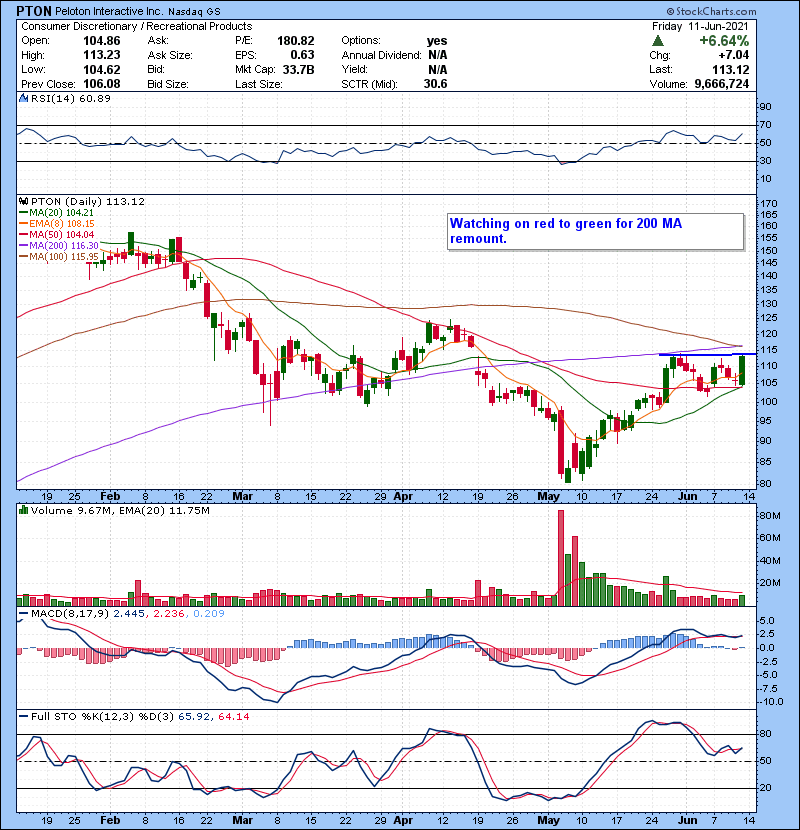Image resolution: width=800 pixels, height=830 pixels.
Task: Click the MACD(8,17,9) panel label
Action: point(71,614)
